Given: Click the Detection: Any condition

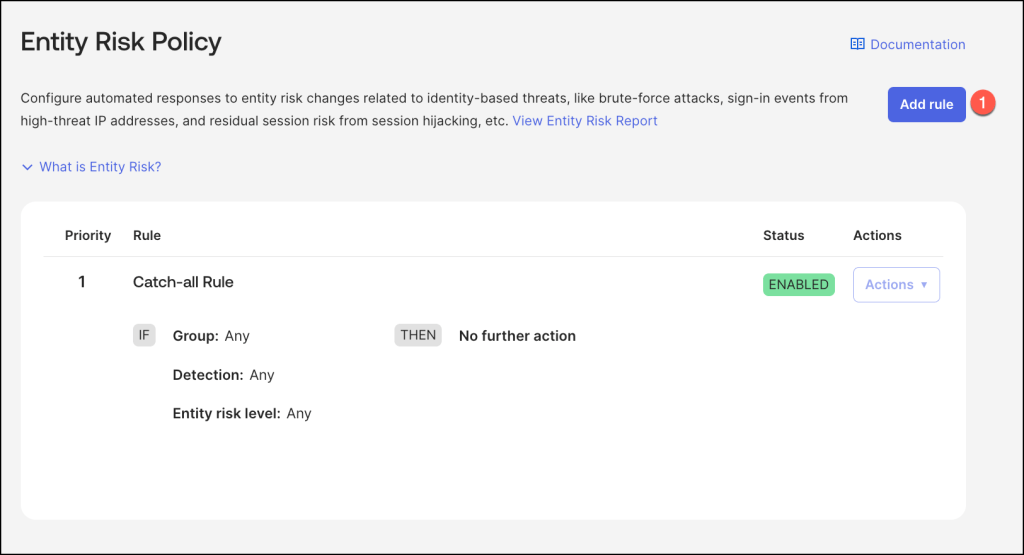Looking at the screenshot, I should (223, 375).
